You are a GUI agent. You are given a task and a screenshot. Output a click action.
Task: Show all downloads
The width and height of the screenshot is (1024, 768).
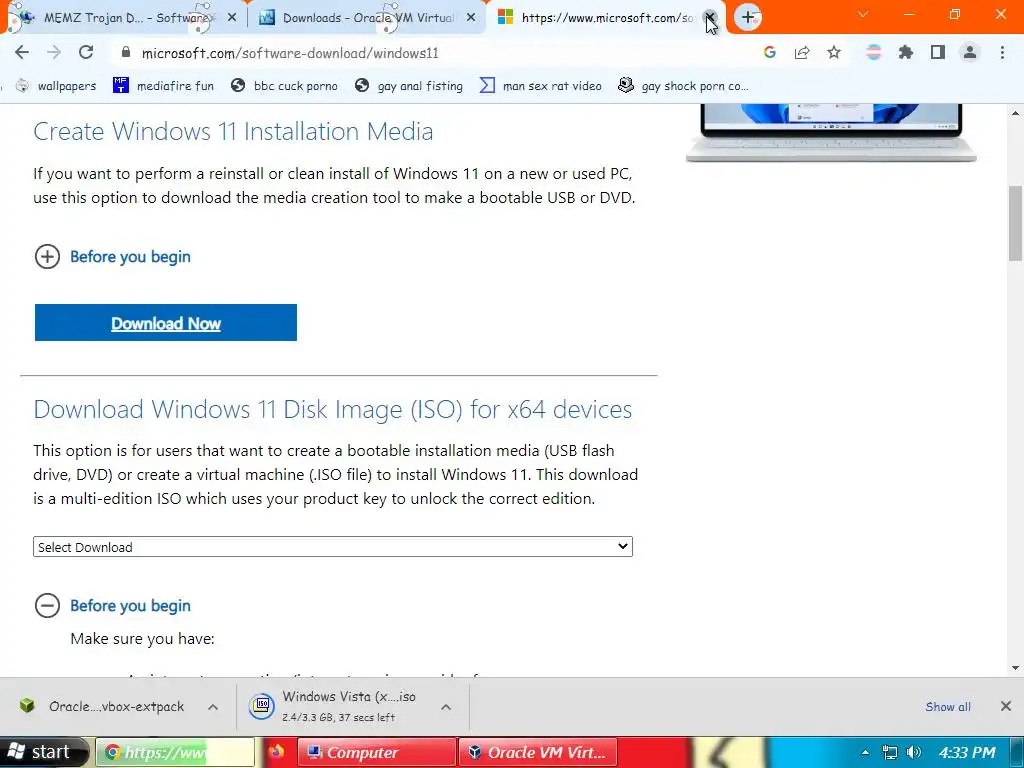(948, 707)
